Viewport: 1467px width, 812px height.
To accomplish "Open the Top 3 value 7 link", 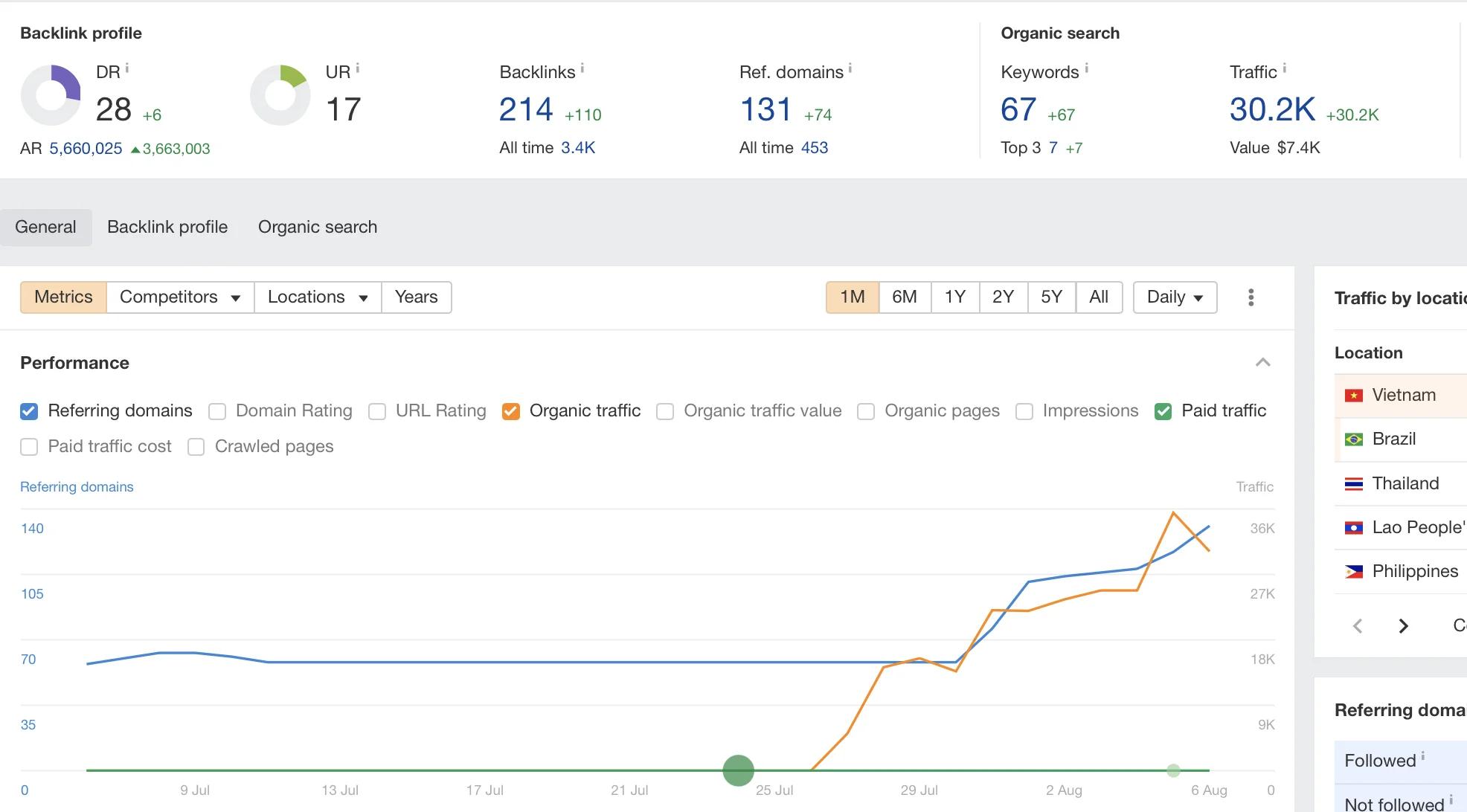I will click(1053, 148).
